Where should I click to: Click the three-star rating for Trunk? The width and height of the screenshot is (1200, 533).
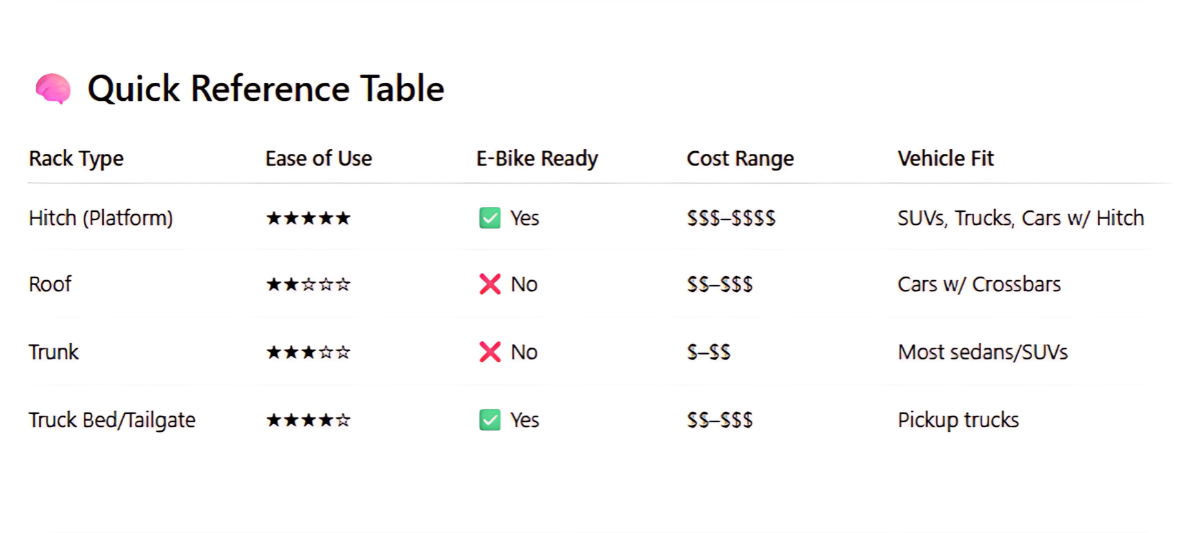point(308,352)
